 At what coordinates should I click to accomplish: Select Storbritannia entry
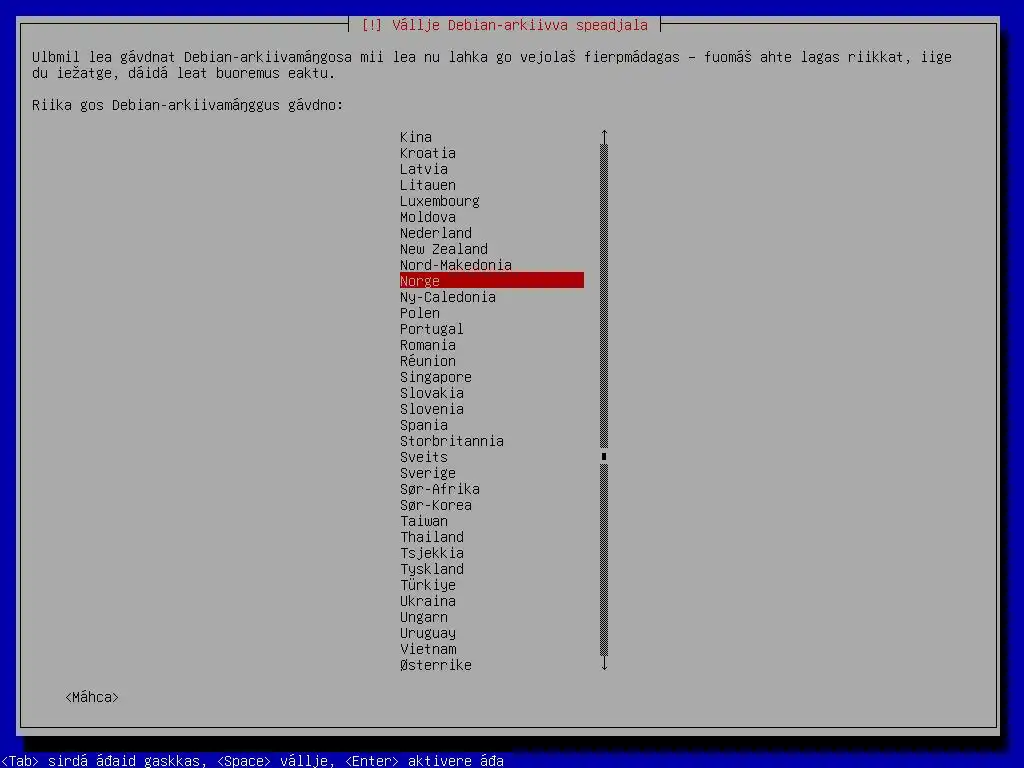(x=491, y=441)
